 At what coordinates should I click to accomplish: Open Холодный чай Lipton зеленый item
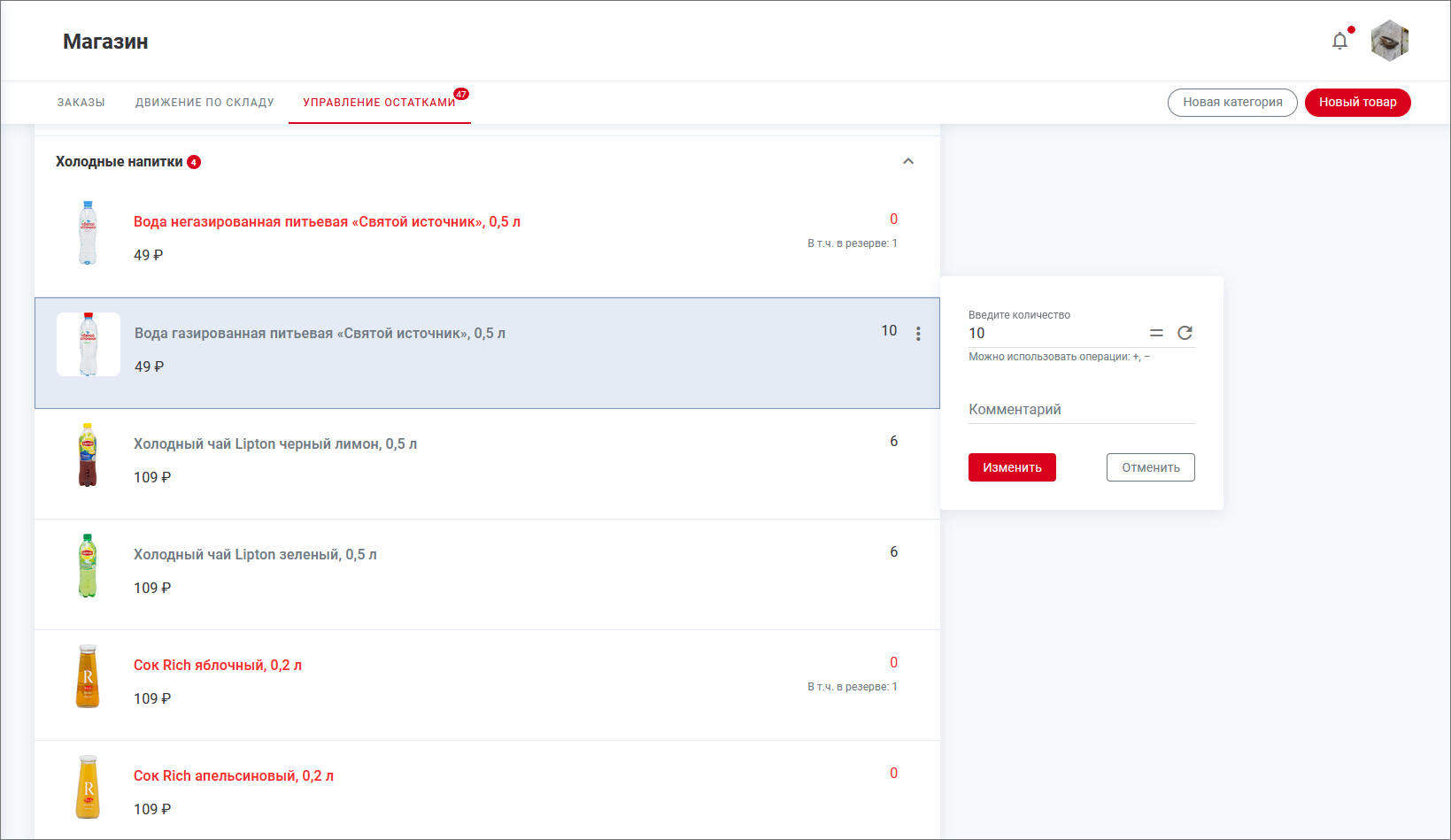point(255,555)
